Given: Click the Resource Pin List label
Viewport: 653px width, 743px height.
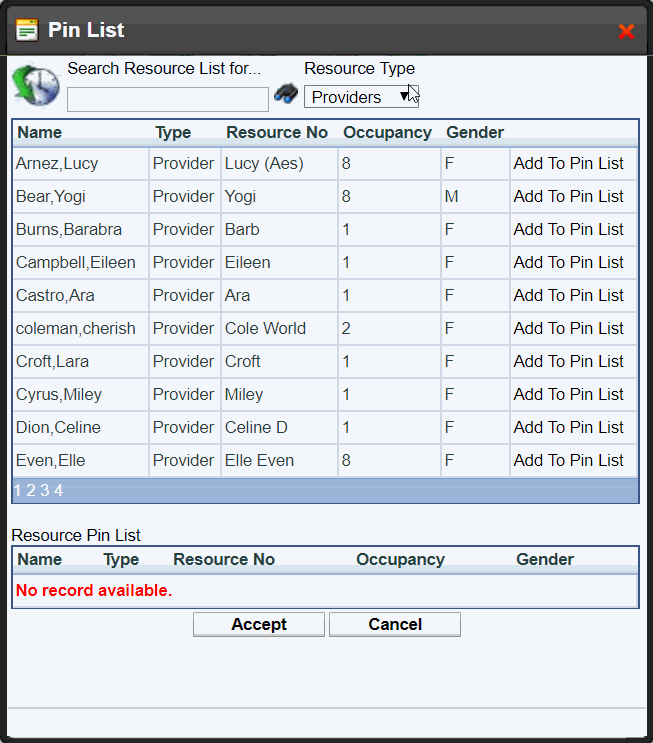Looking at the screenshot, I should coord(76,535).
